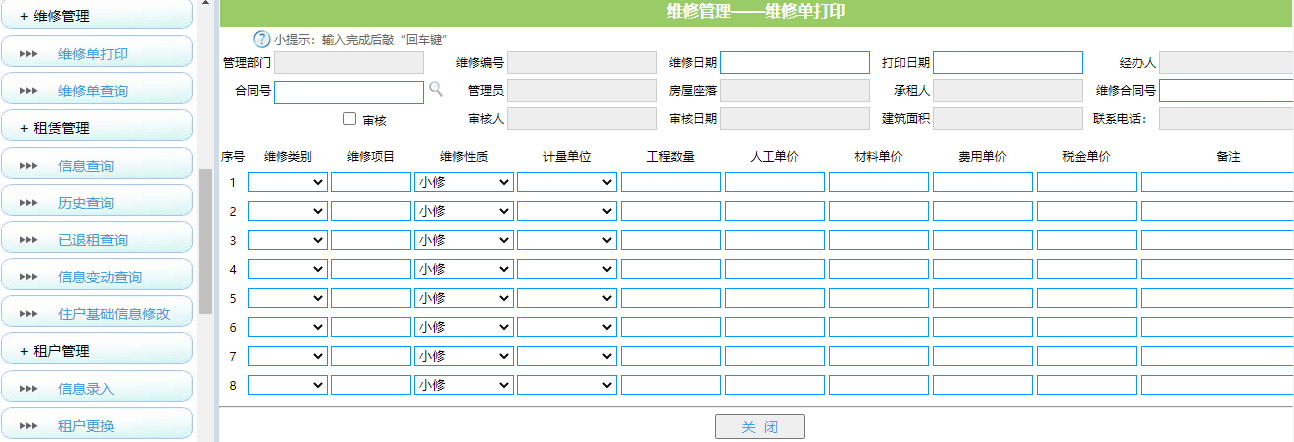Click the 维修编号 field

point(582,63)
